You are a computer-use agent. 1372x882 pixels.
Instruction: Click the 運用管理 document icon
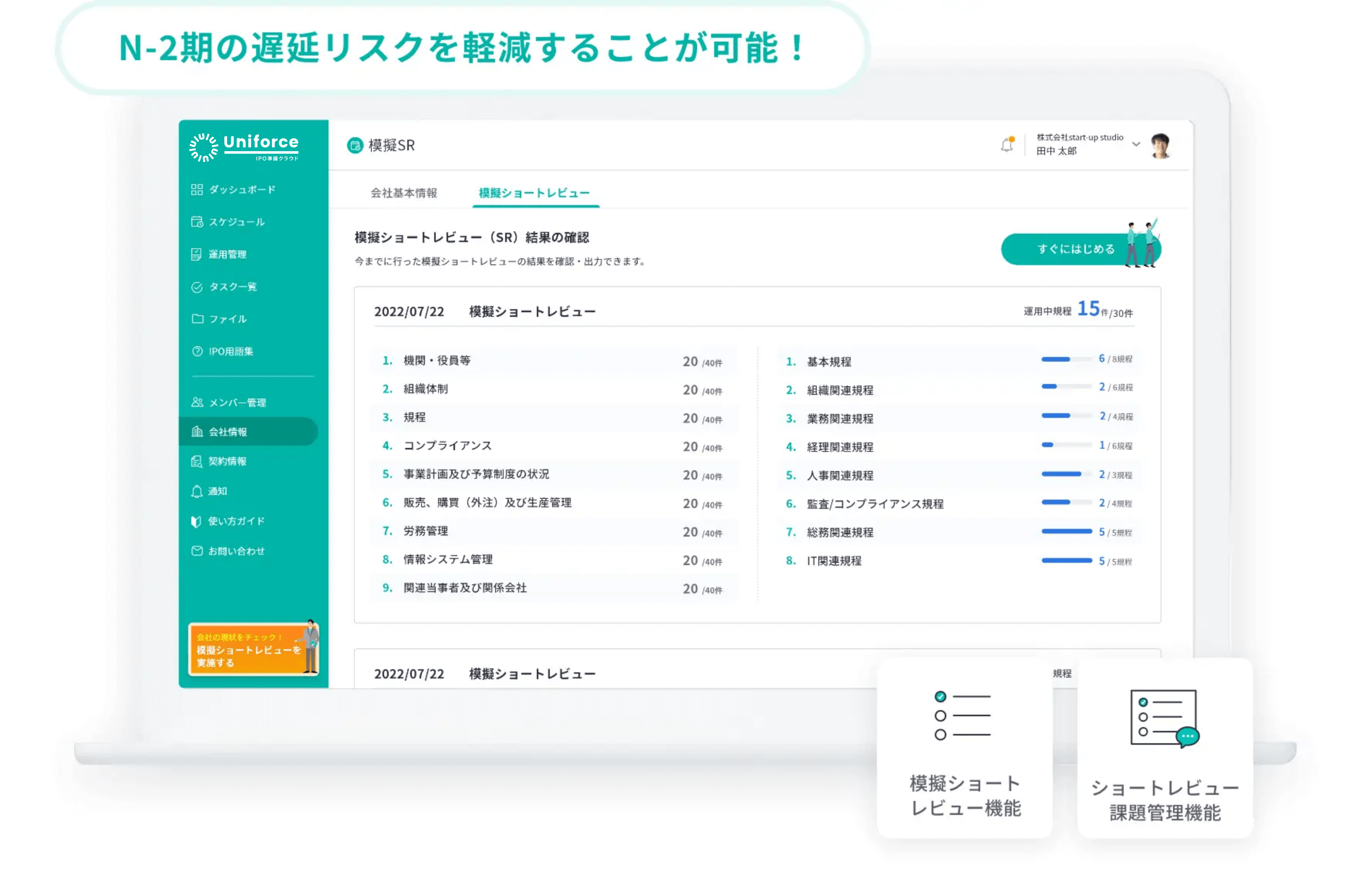[197, 254]
